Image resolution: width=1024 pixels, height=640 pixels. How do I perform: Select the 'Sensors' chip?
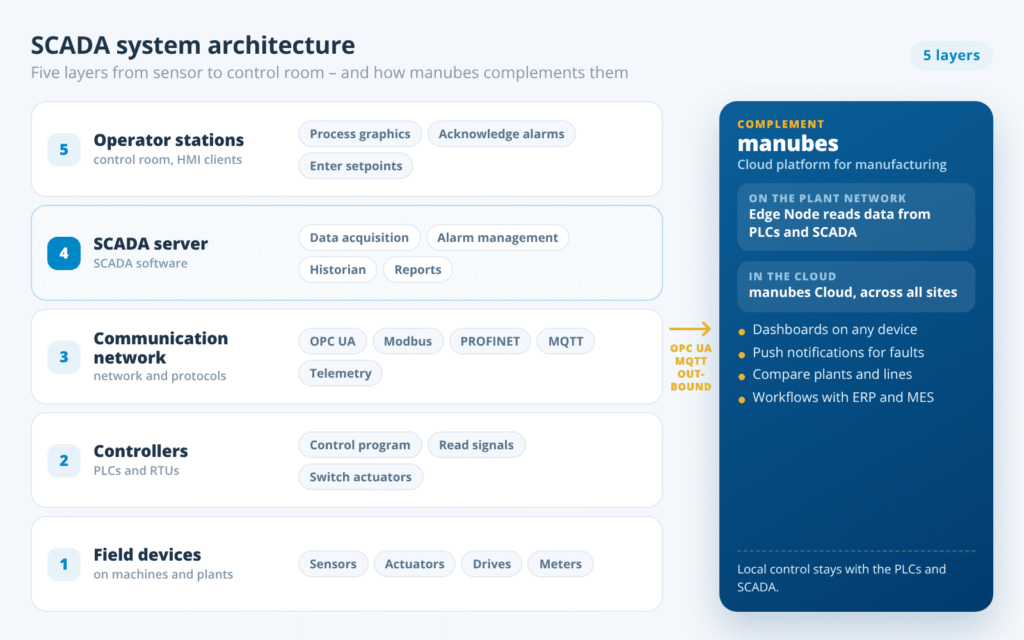point(333,564)
